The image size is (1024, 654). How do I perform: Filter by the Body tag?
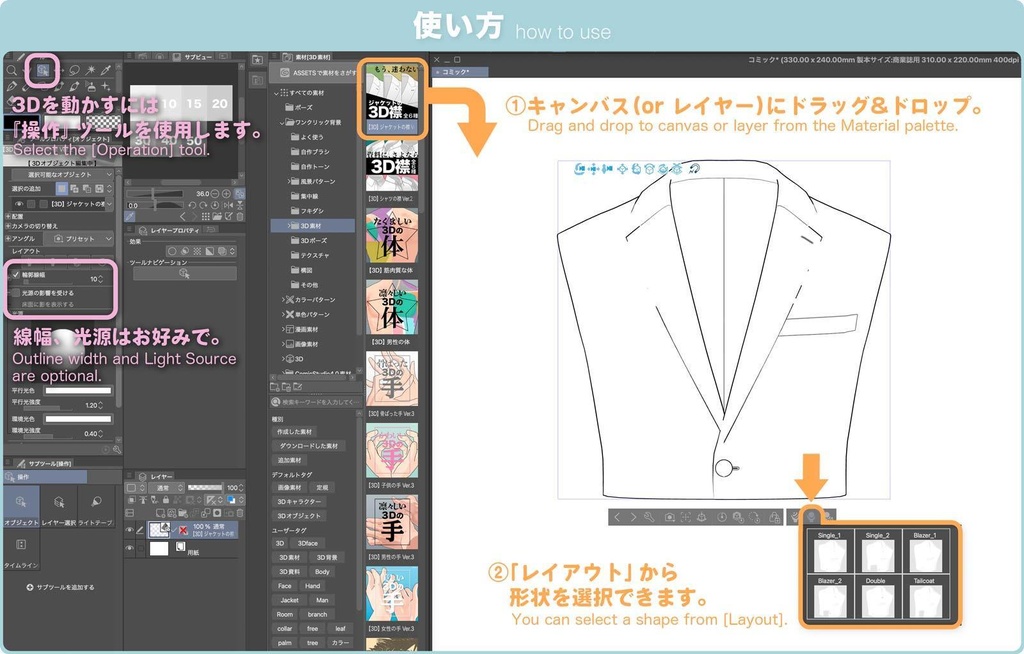click(x=322, y=572)
